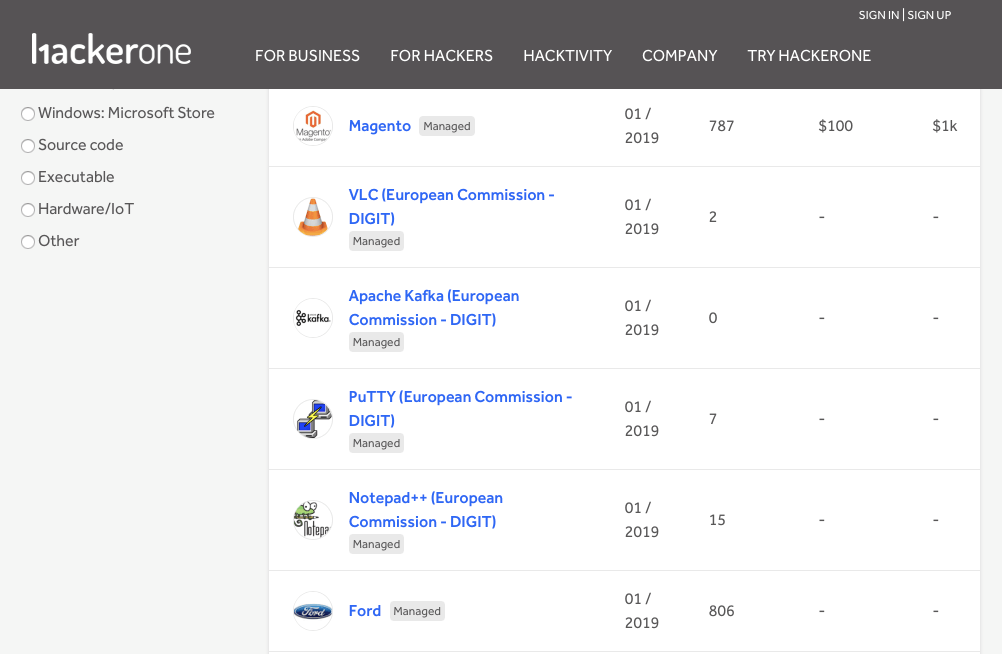Pick the Other asset type option
This screenshot has height=654, width=1002.
[x=28, y=242]
